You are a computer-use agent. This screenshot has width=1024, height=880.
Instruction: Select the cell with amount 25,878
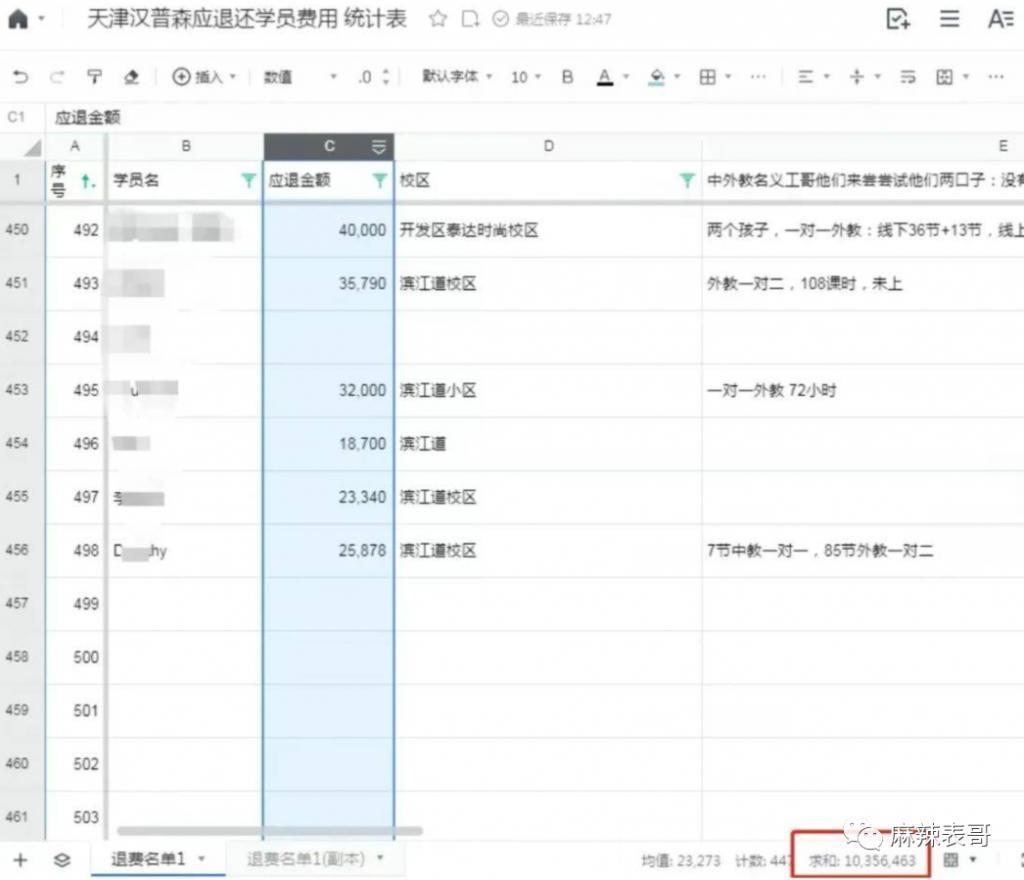328,550
